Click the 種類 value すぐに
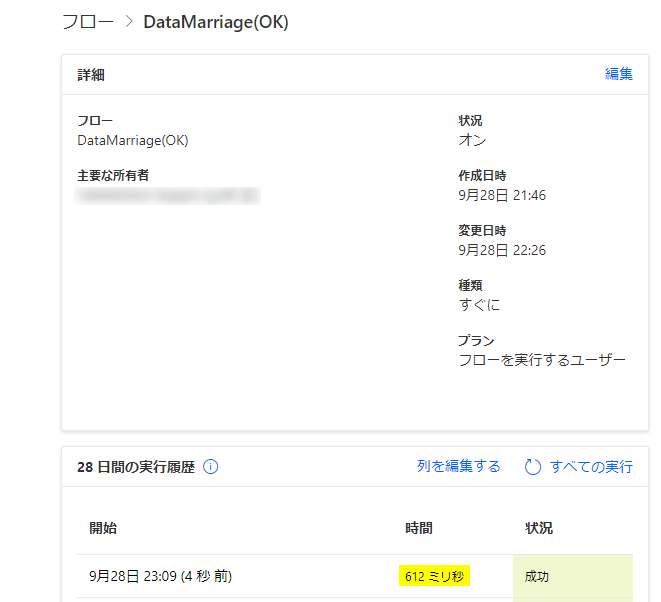Screen dimensions: 661x602 pyautogui.click(x=479, y=304)
